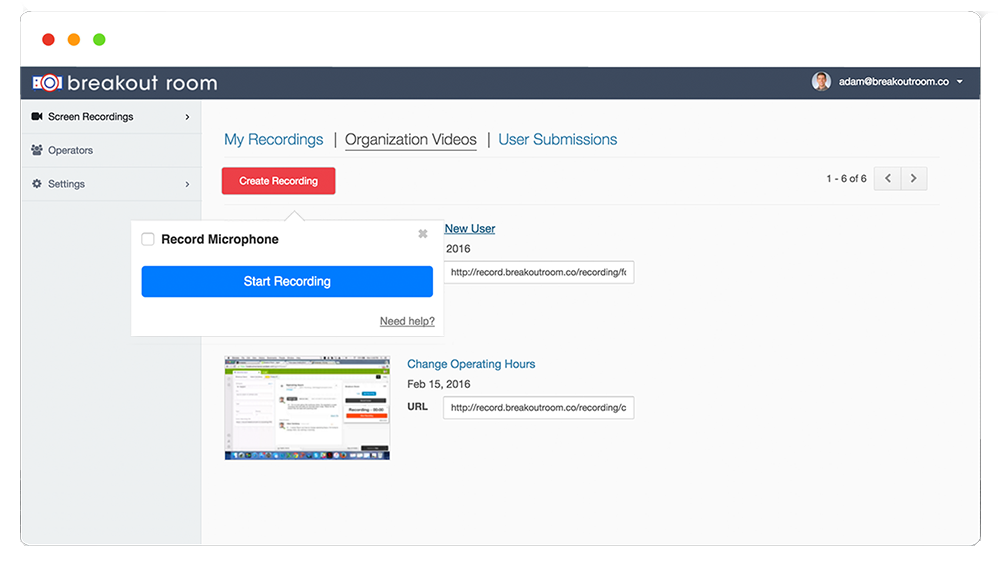Click the New User recording URL field
Screen dimensions: 1000x564
[539, 272]
